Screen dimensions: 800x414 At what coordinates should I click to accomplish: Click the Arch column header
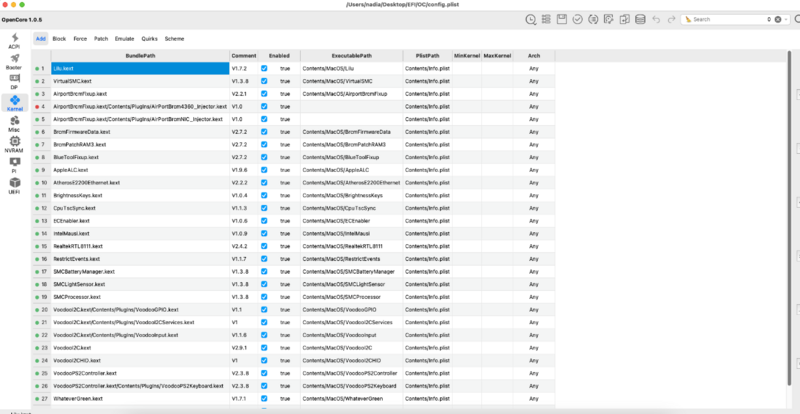coord(534,56)
